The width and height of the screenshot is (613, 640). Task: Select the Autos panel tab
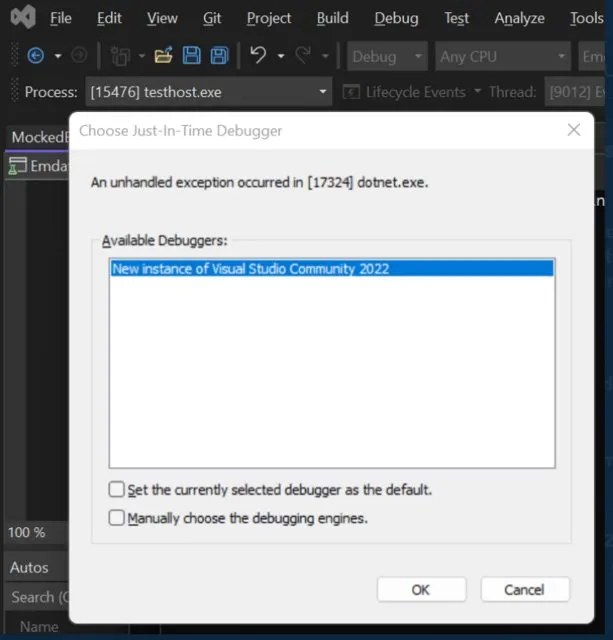point(29,567)
